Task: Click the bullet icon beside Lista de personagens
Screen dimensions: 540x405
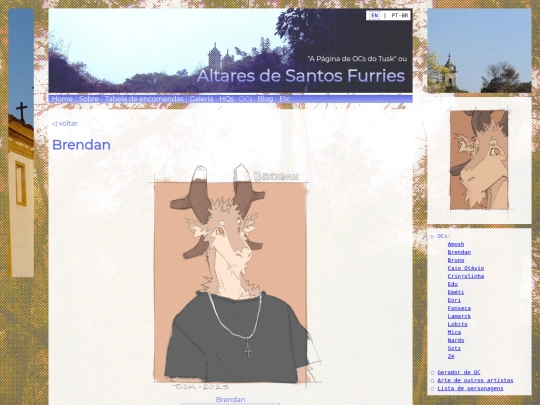Action: tap(433, 389)
